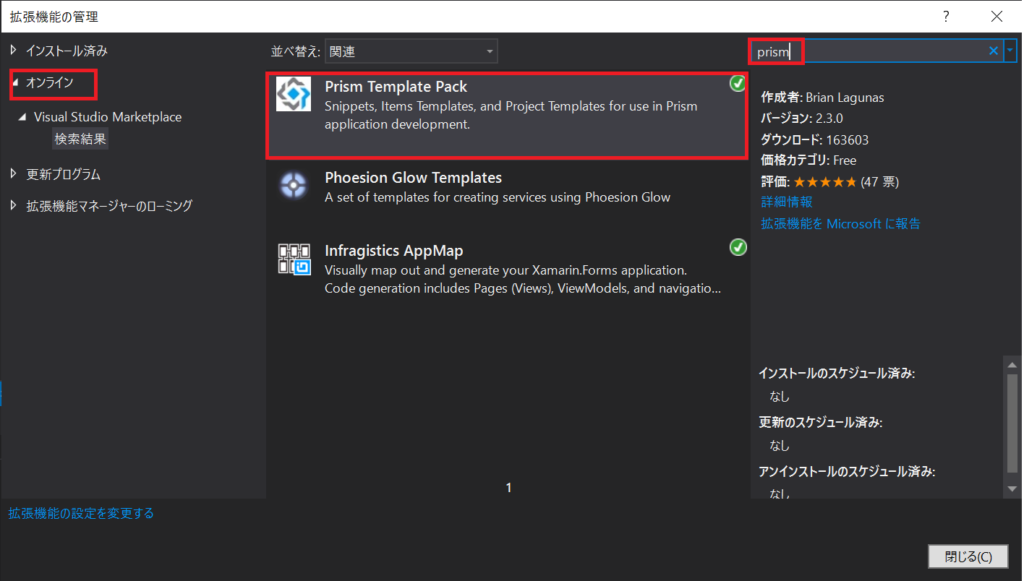
Task: Click the green installed checkmark on Infragistics AppMap
Action: [x=738, y=247]
